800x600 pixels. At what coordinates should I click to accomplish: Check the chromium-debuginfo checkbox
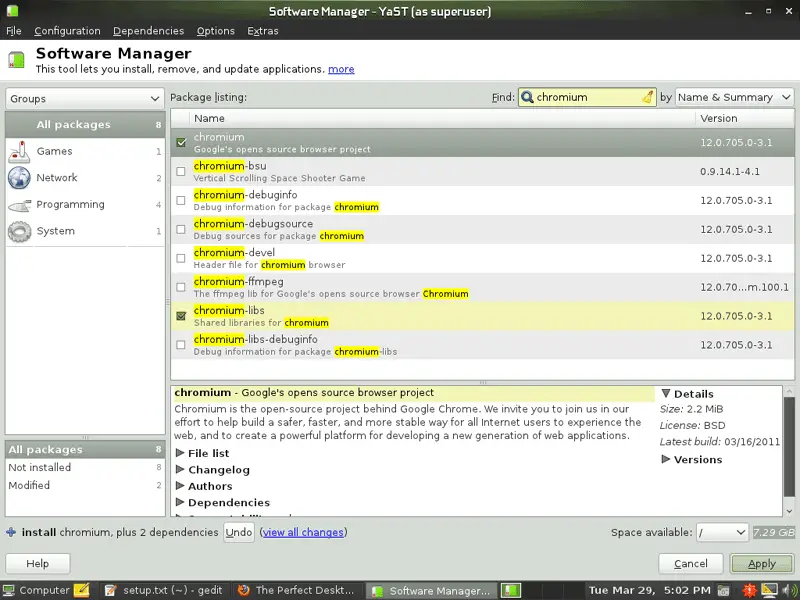click(x=181, y=201)
